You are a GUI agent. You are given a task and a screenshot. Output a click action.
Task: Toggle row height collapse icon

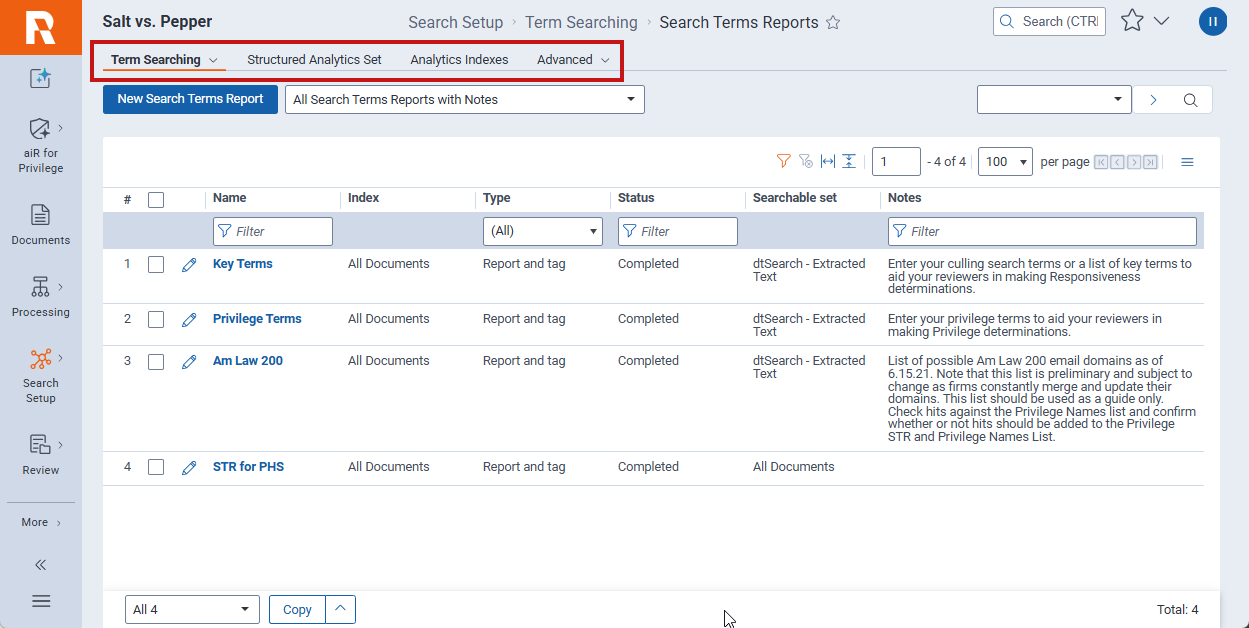[849, 161]
